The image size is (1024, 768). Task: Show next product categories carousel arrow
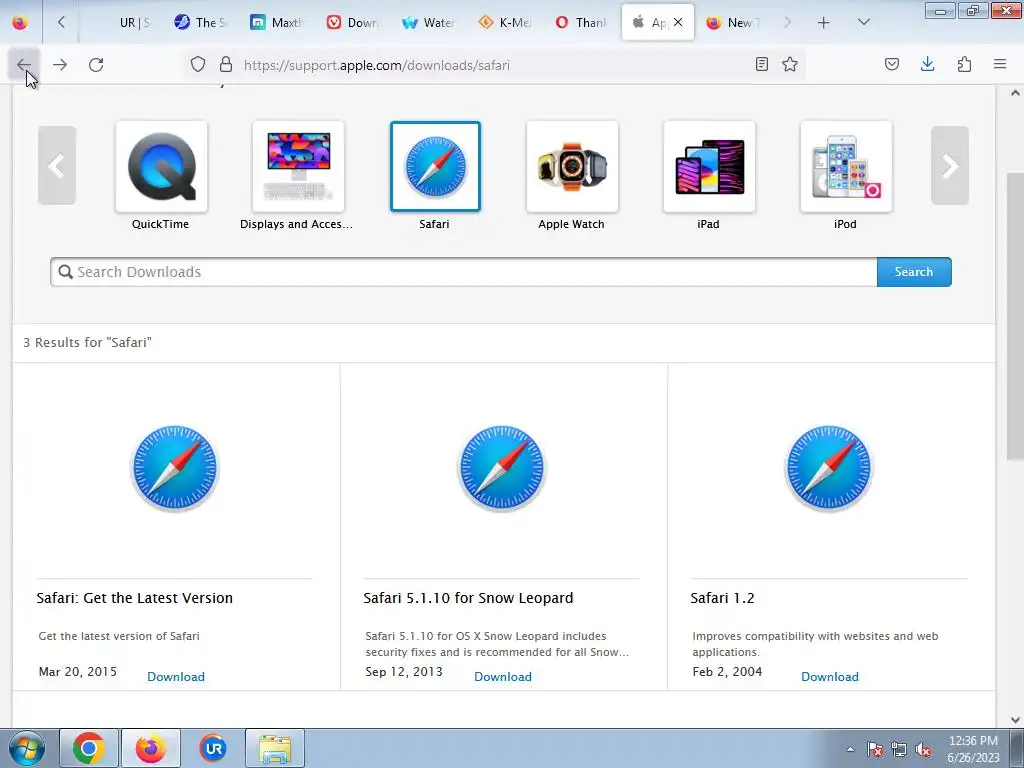point(950,165)
